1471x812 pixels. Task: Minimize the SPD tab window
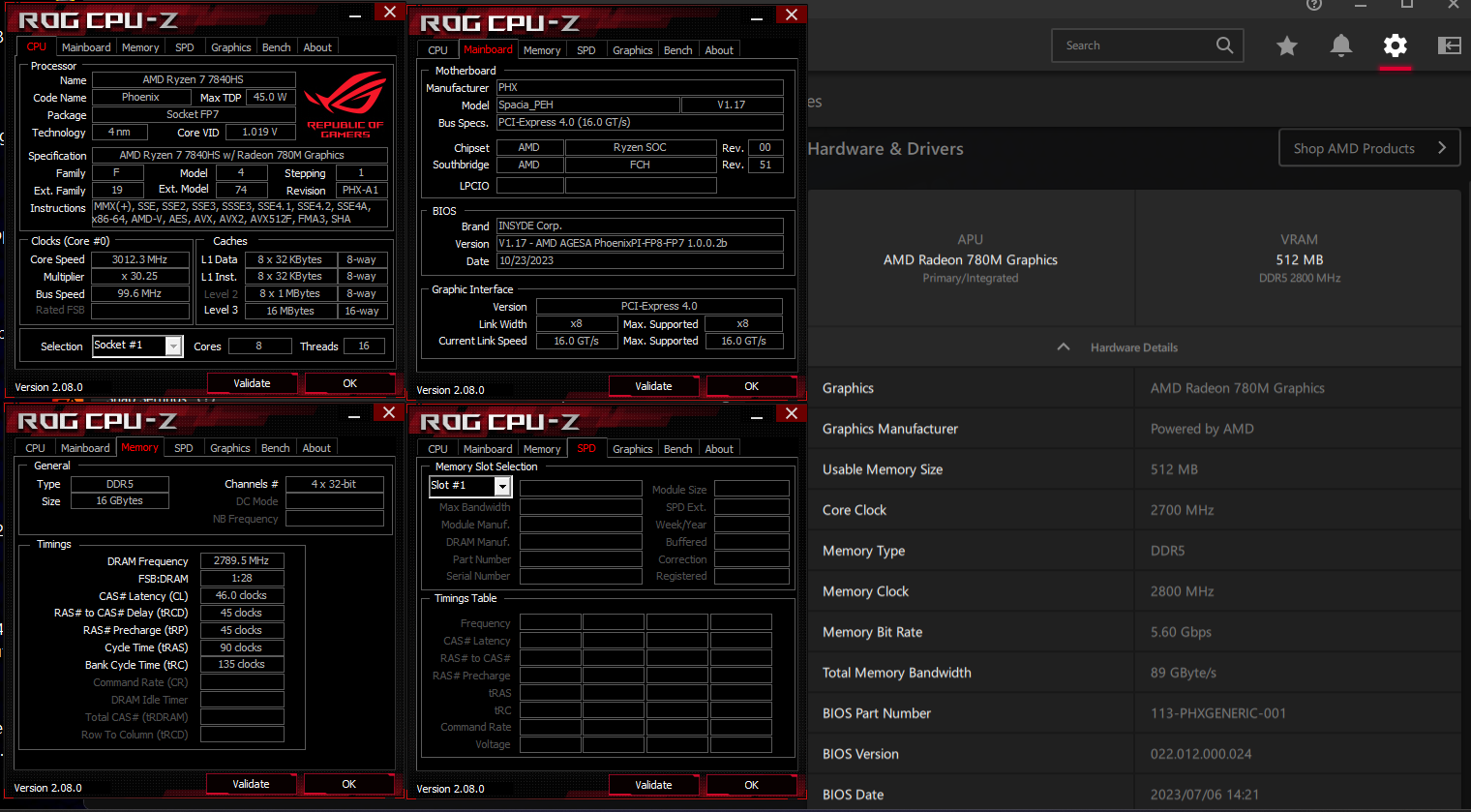tap(757, 417)
